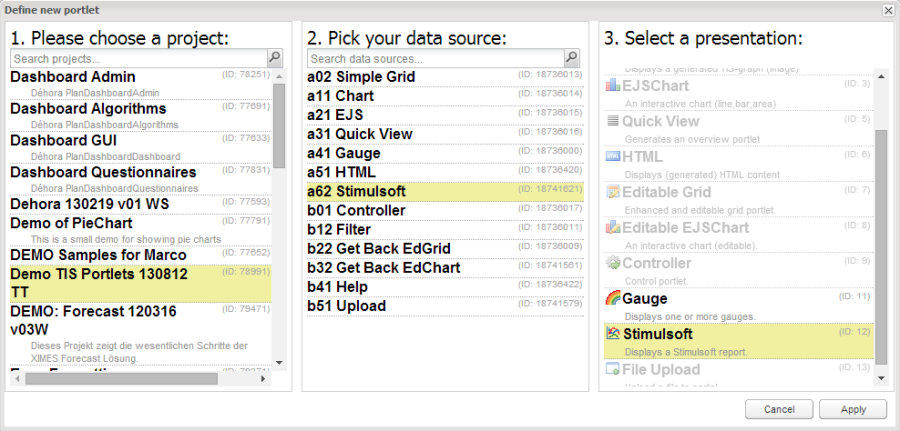Click the project list vertical scrollbar thumb
The width and height of the screenshot is (900, 431).
(279, 126)
